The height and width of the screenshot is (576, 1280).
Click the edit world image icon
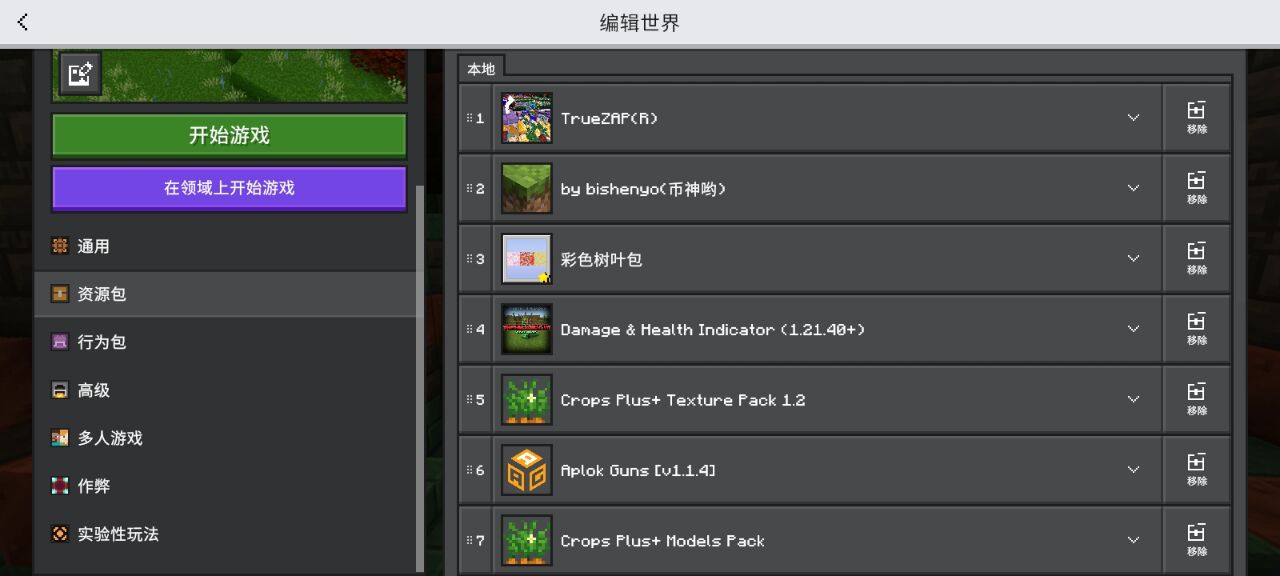coord(80,73)
